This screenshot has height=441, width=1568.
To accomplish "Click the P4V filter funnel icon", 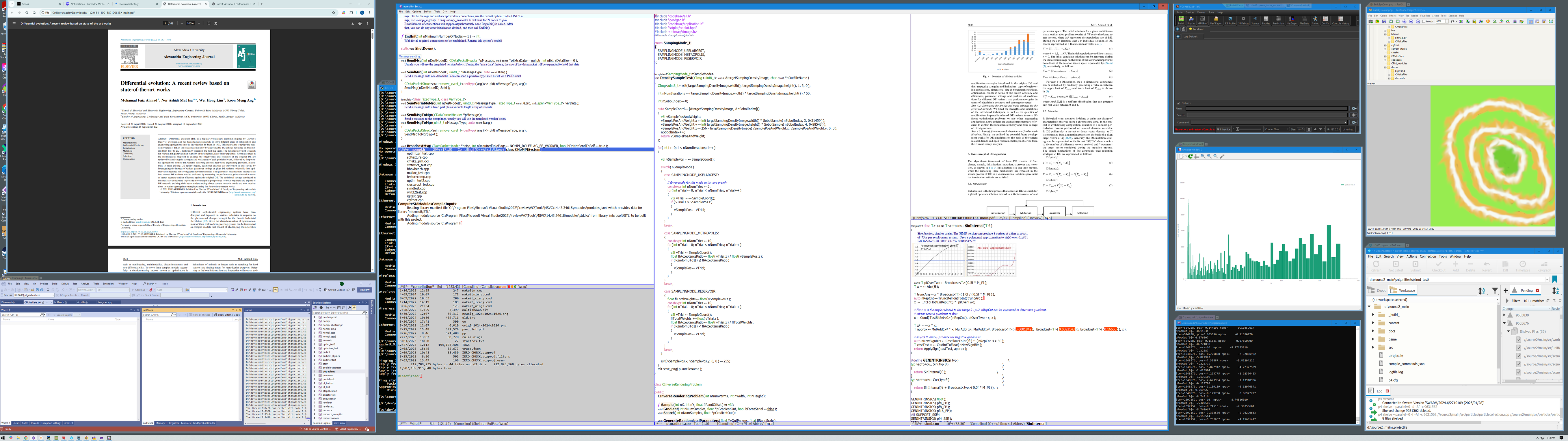I will tap(1495, 291).
